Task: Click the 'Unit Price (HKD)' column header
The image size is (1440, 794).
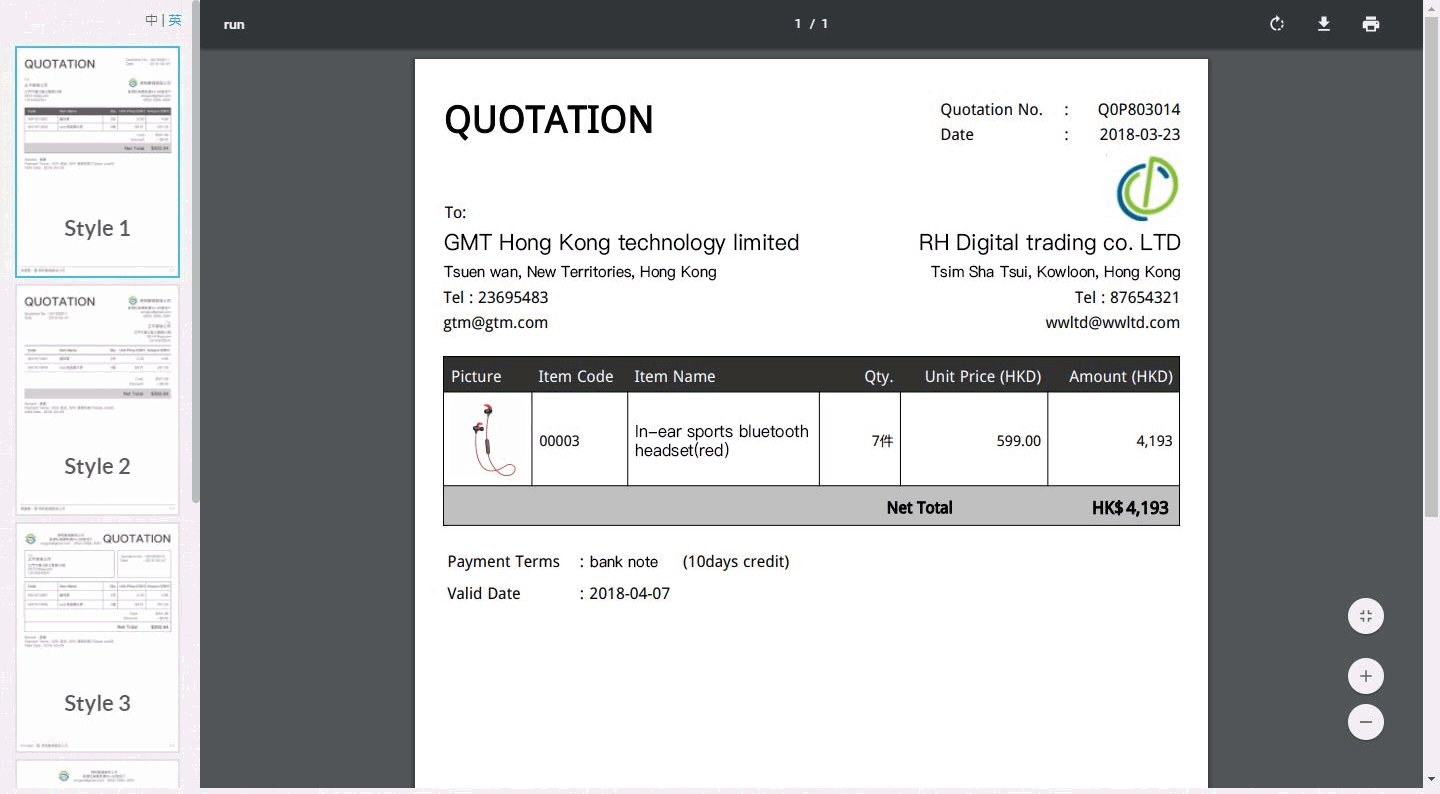Action: [x=983, y=377]
